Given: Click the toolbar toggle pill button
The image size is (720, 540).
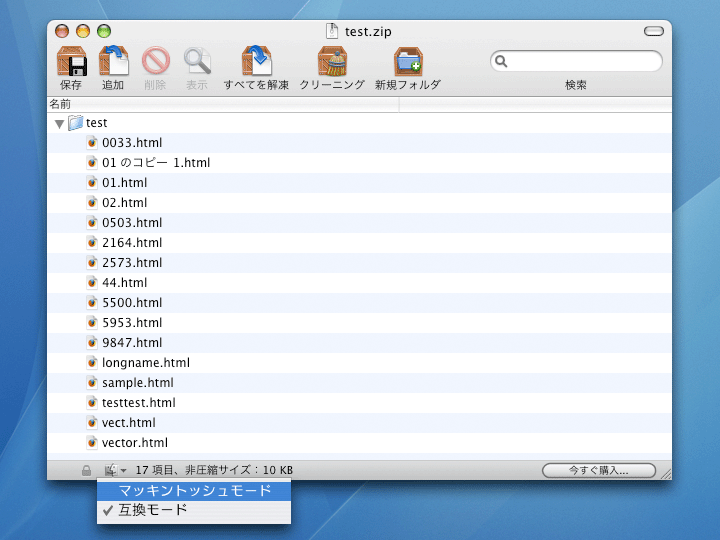Looking at the screenshot, I should click(653, 31).
